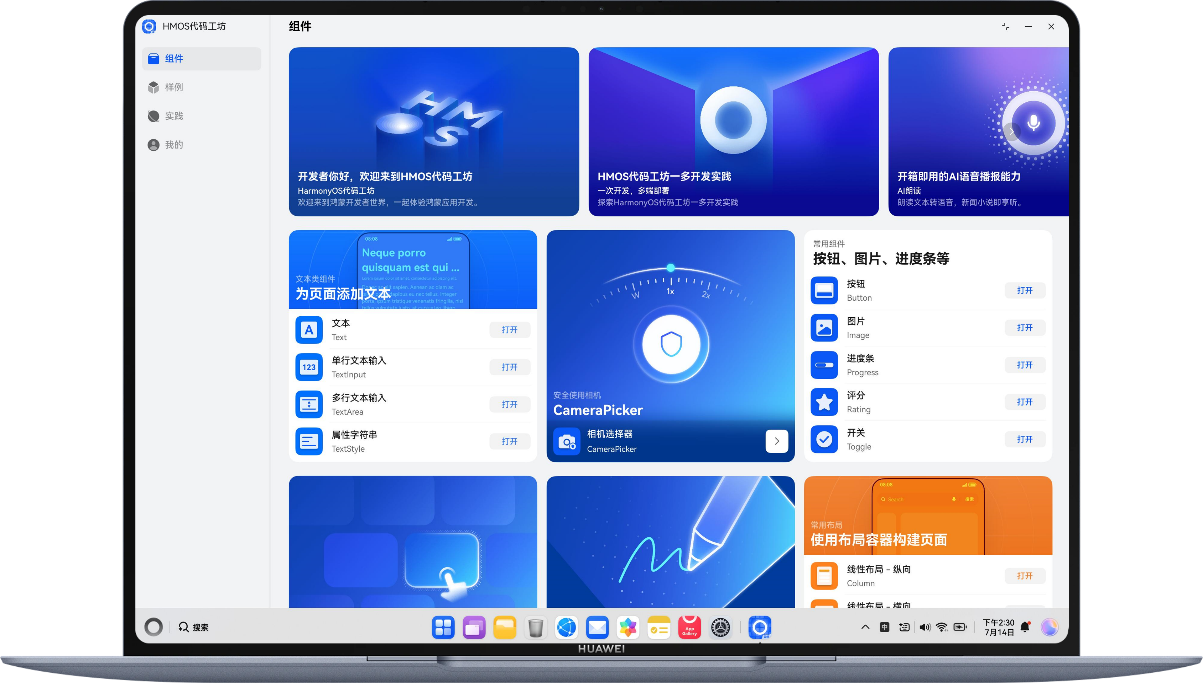Click the Toggle checkmark icon
Screen dimensions: 1203x683
point(823,438)
